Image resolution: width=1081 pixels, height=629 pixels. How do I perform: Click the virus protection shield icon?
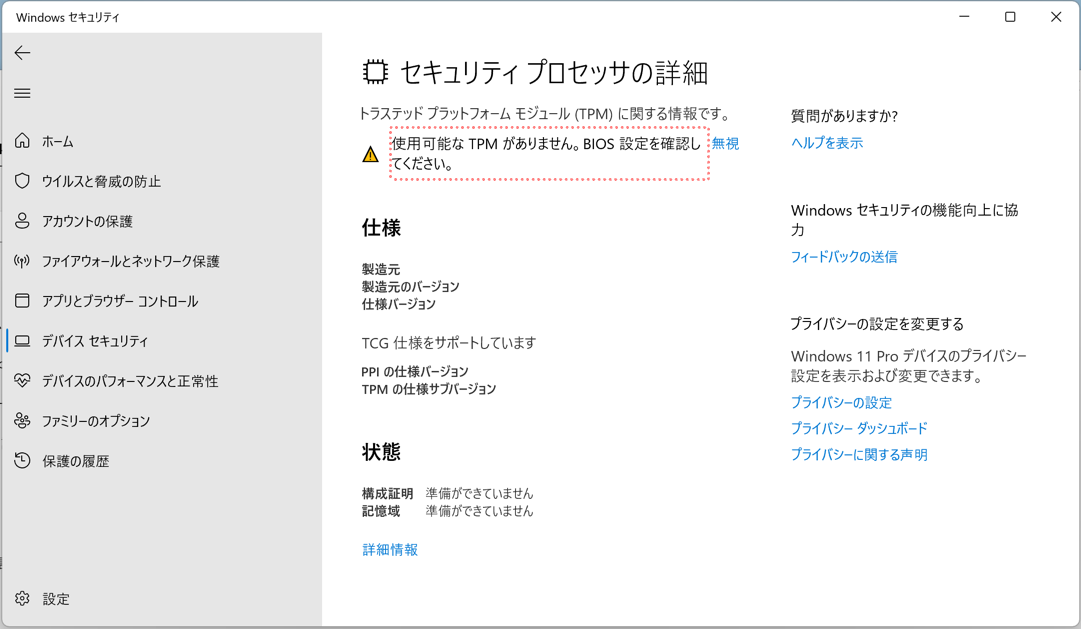coord(22,181)
